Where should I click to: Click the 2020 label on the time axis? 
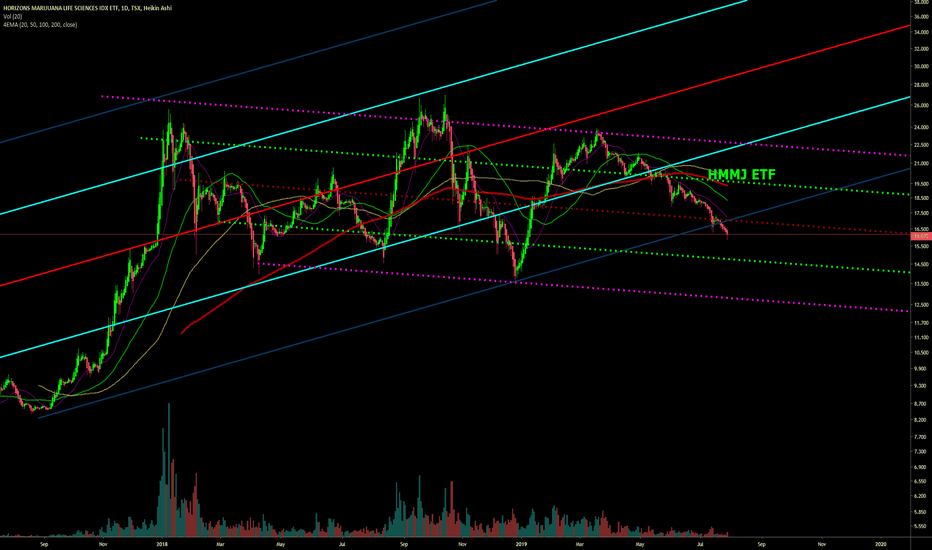[881, 543]
